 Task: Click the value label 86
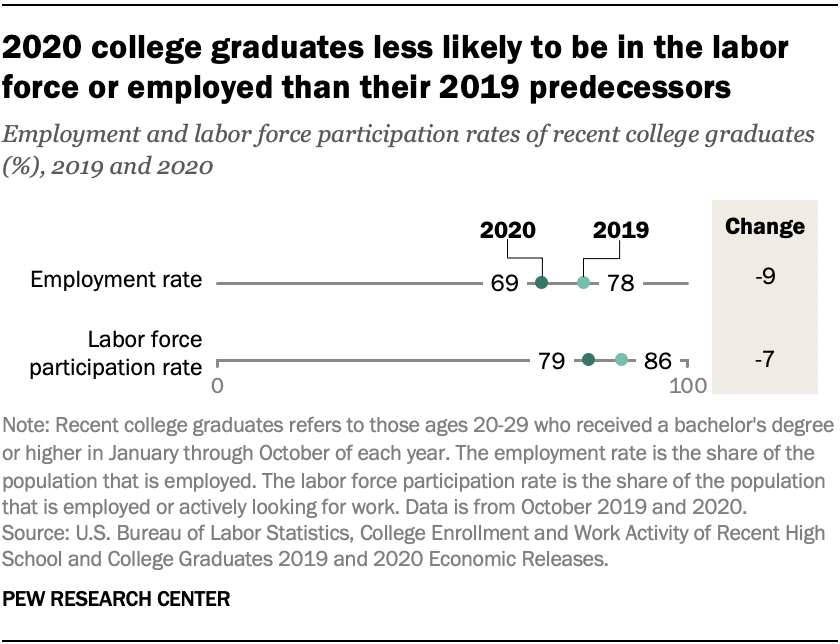click(x=658, y=361)
